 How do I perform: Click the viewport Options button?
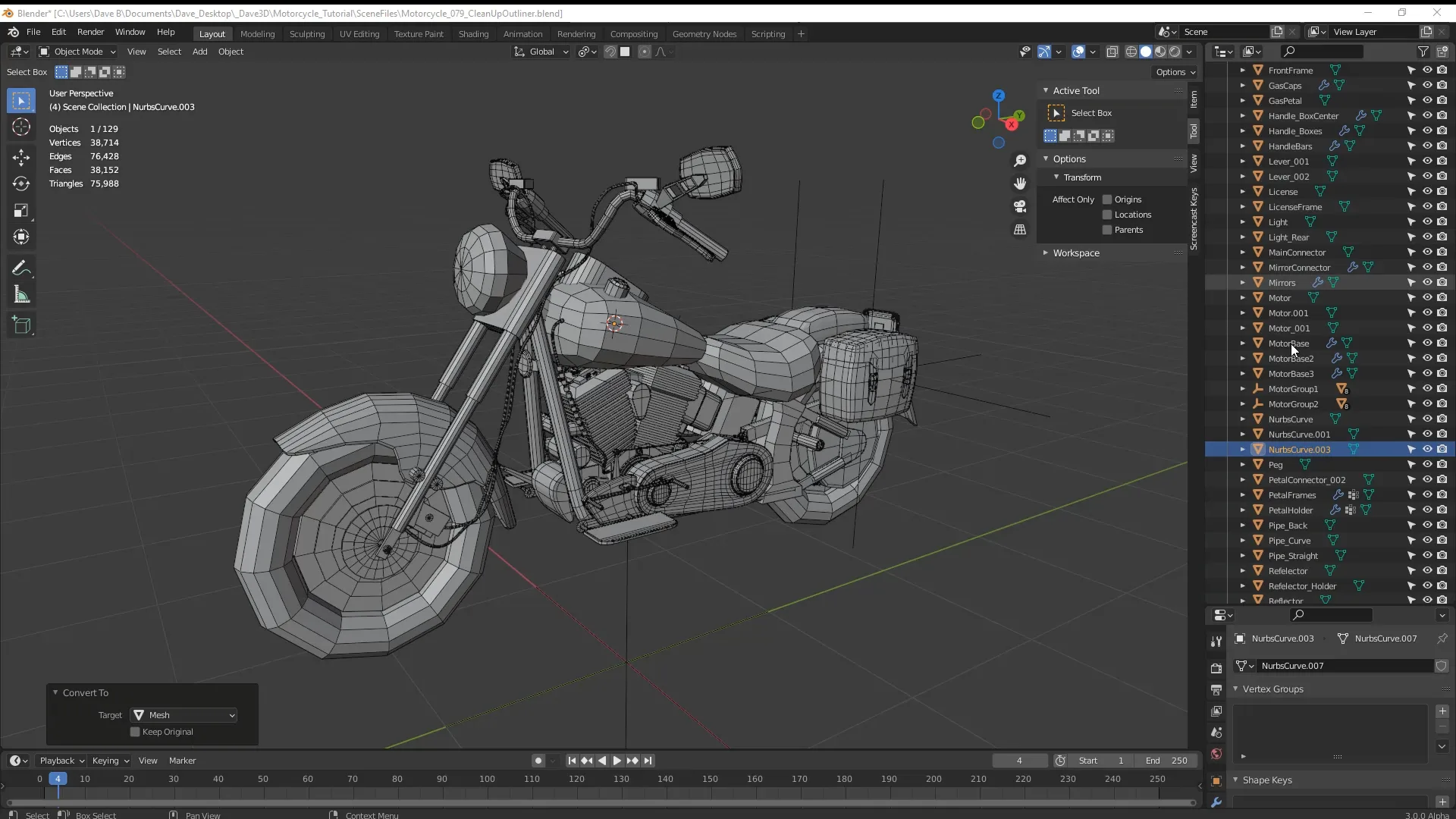[1175, 72]
